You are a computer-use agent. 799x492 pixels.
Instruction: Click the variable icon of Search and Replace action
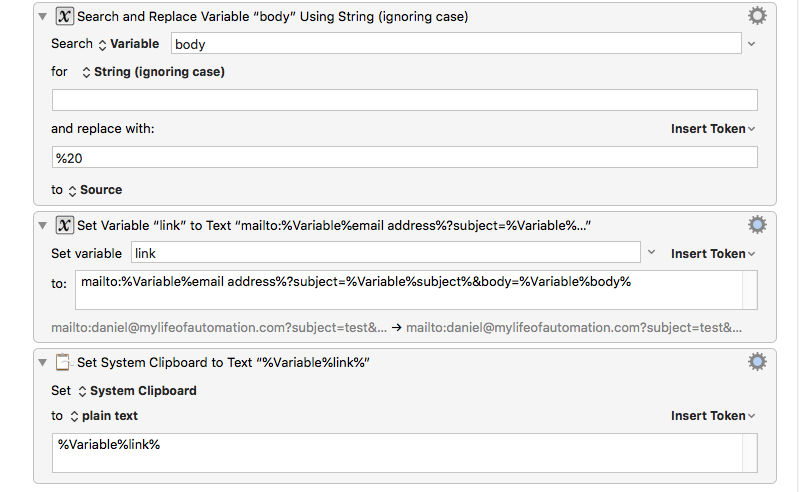64,16
